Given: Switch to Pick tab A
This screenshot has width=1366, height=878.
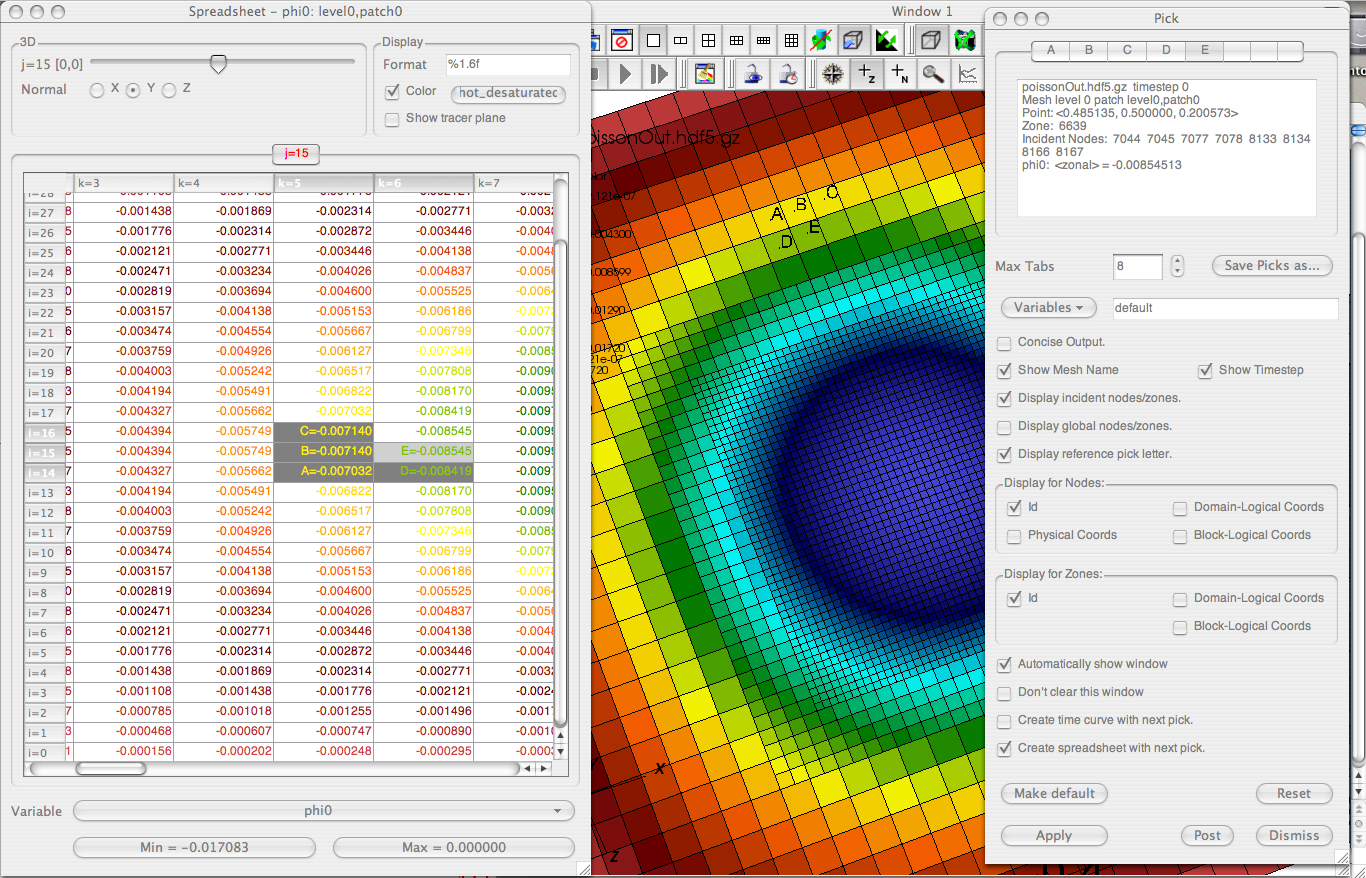Looking at the screenshot, I should [1050, 50].
